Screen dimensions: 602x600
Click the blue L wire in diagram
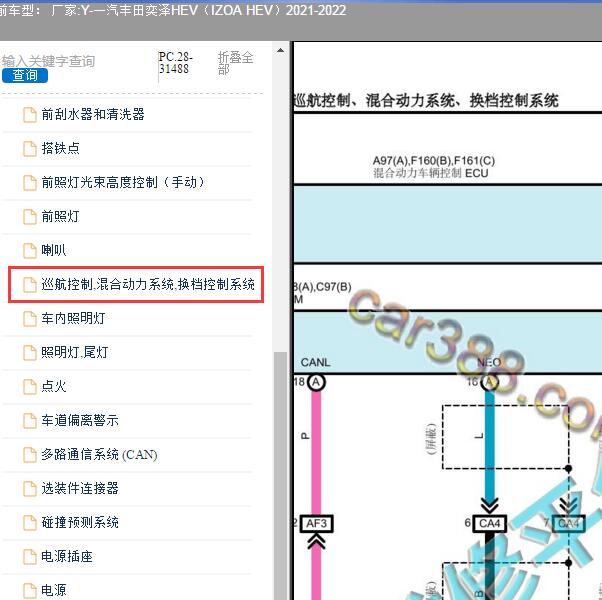pyautogui.click(x=490, y=445)
